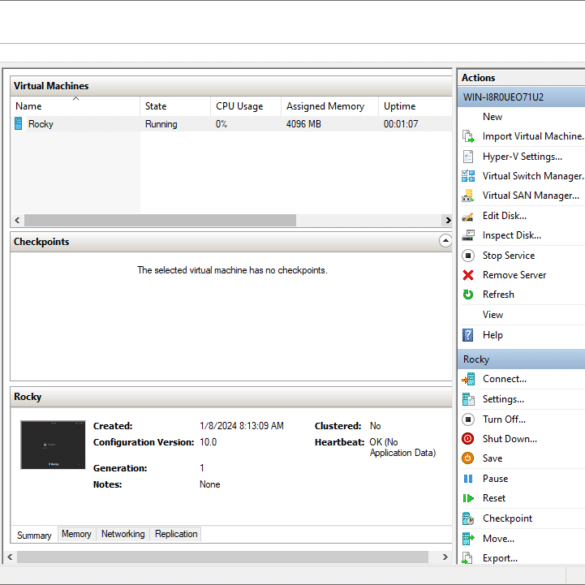The width and height of the screenshot is (585, 585).
Task: Click the Virtual Machines list left scroll arrow
Action: click(x=17, y=220)
